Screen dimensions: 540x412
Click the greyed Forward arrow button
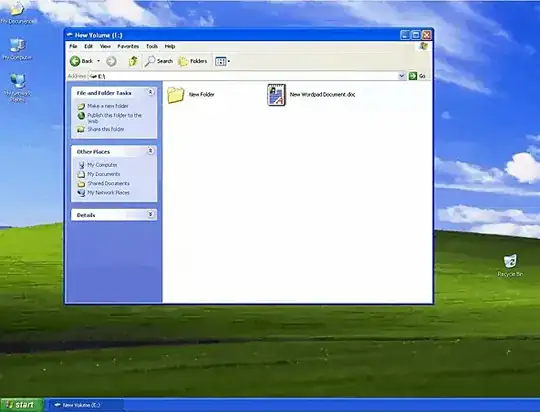111,61
